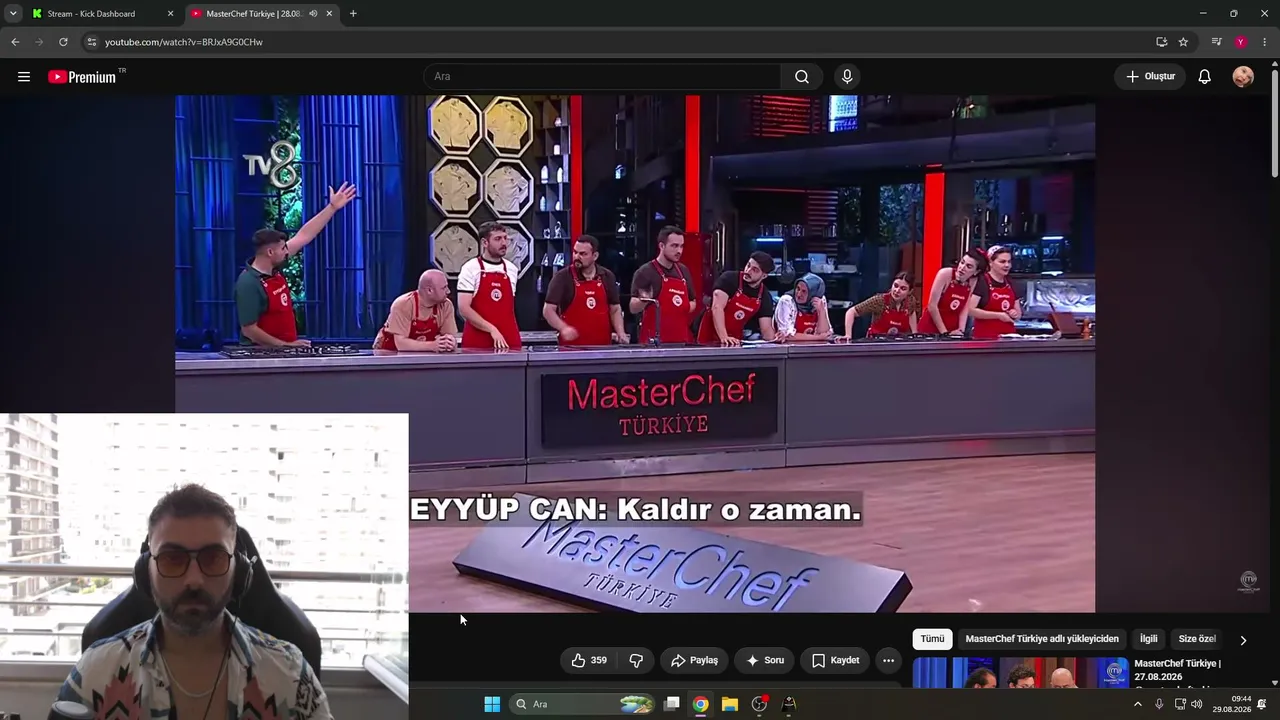Click the Soru ask button
Screen dimensions: 1280x720
[765, 660]
